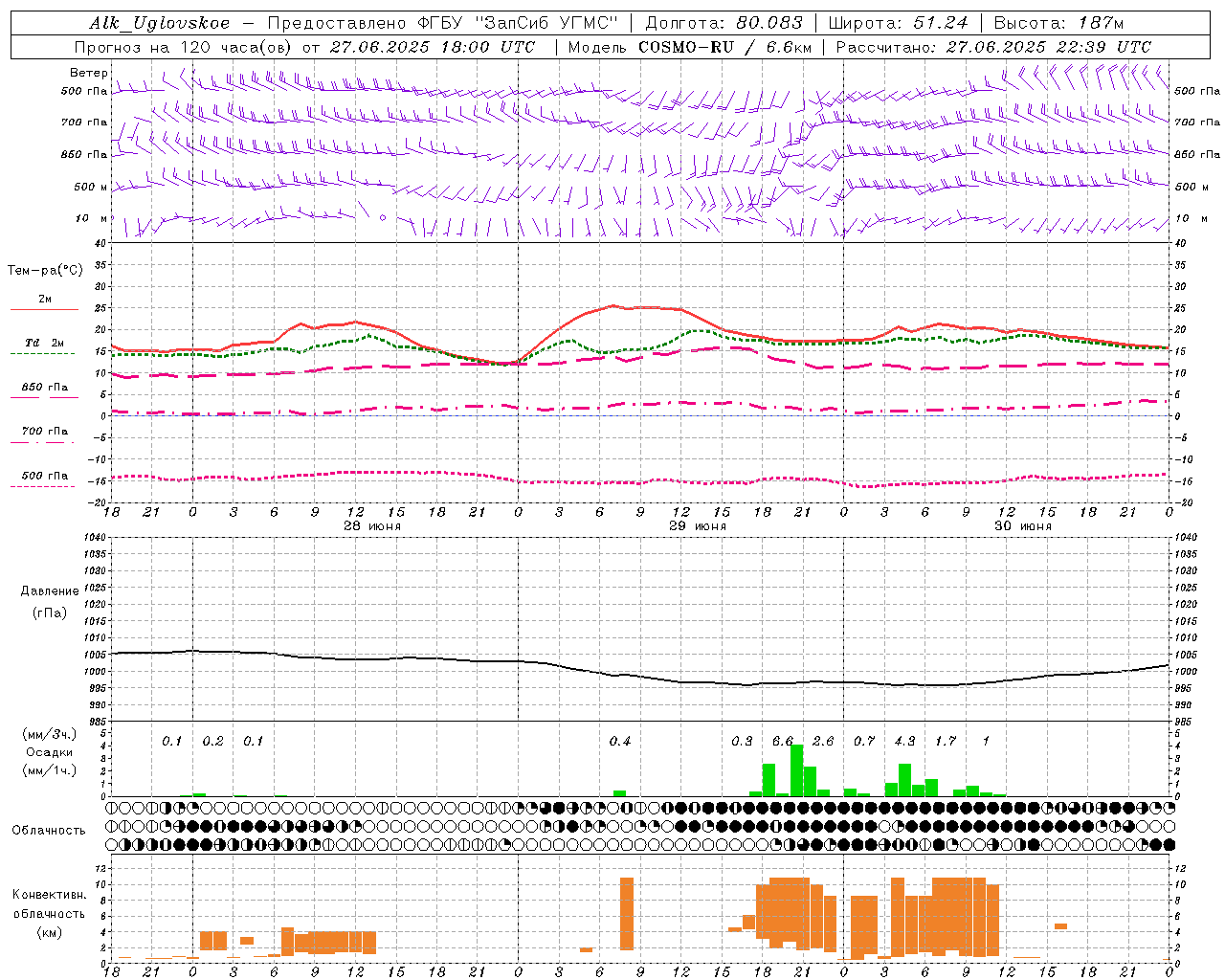This screenshot has height=980, width=1225.
Task: Click the 1.7 precipitation total
Action: [946, 742]
